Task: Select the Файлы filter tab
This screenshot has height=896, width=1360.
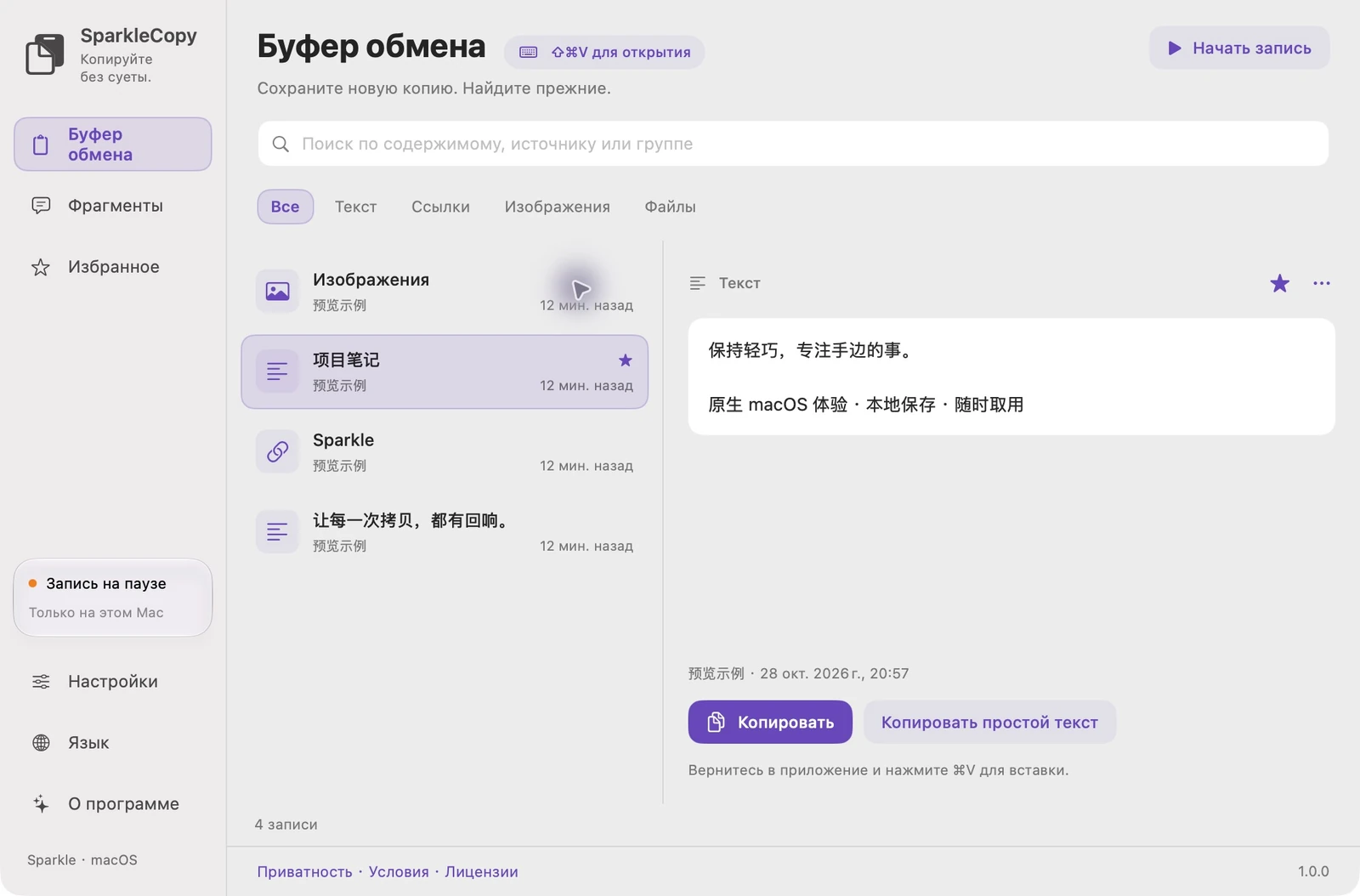Action: coord(670,207)
